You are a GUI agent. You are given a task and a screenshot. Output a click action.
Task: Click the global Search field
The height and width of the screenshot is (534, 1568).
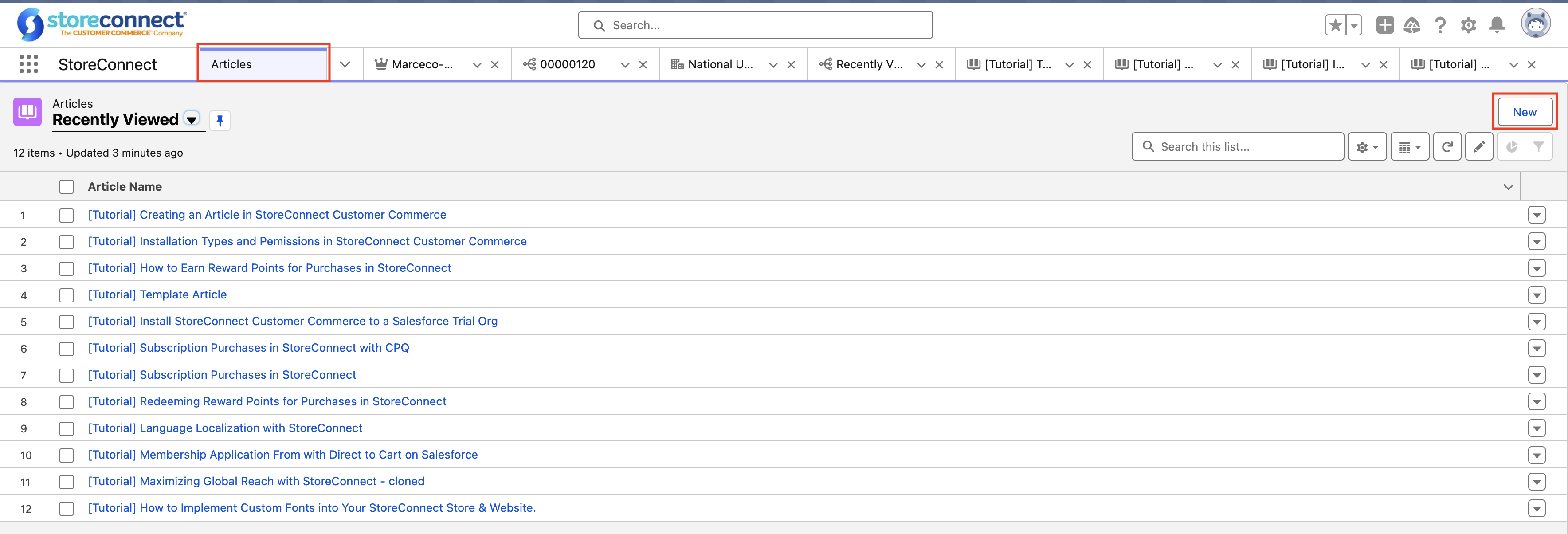pyautogui.click(x=755, y=25)
